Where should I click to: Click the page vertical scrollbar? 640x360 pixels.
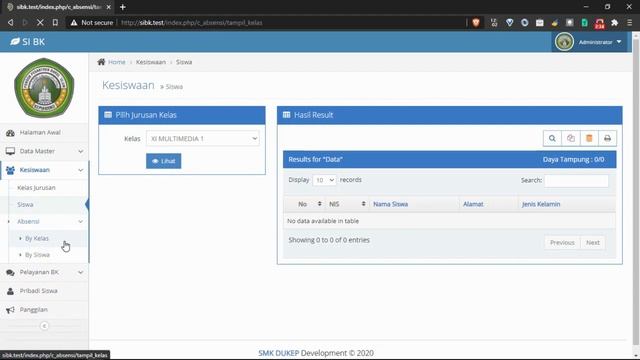tap(636, 192)
